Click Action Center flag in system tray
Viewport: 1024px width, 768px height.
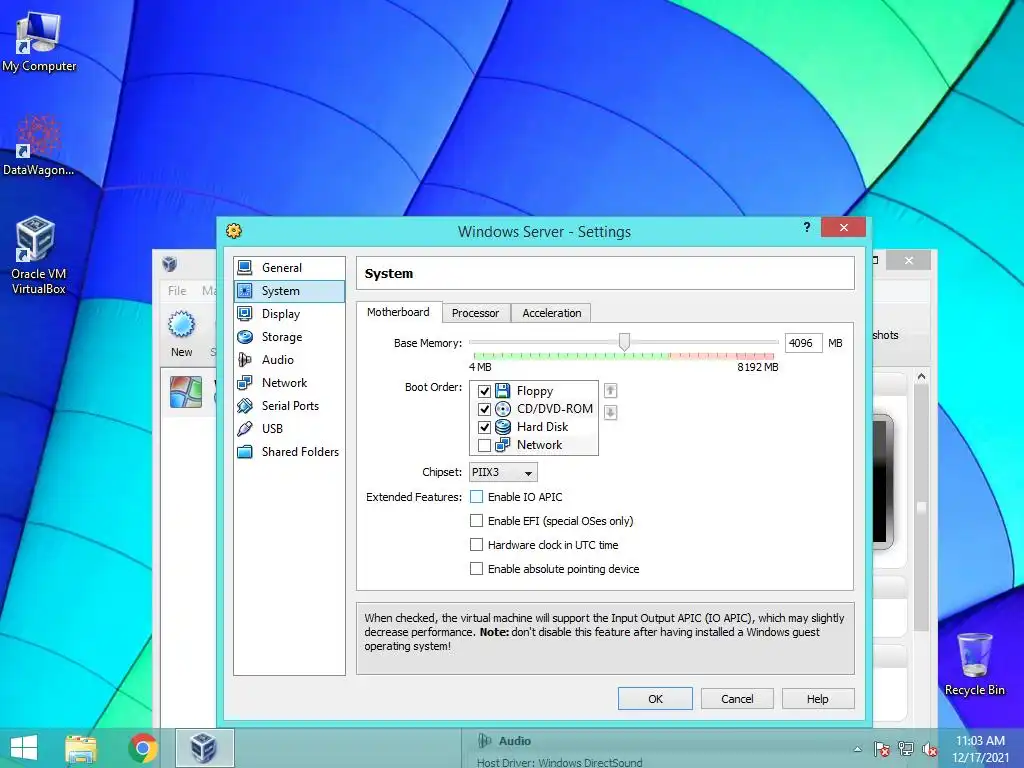tap(882, 749)
